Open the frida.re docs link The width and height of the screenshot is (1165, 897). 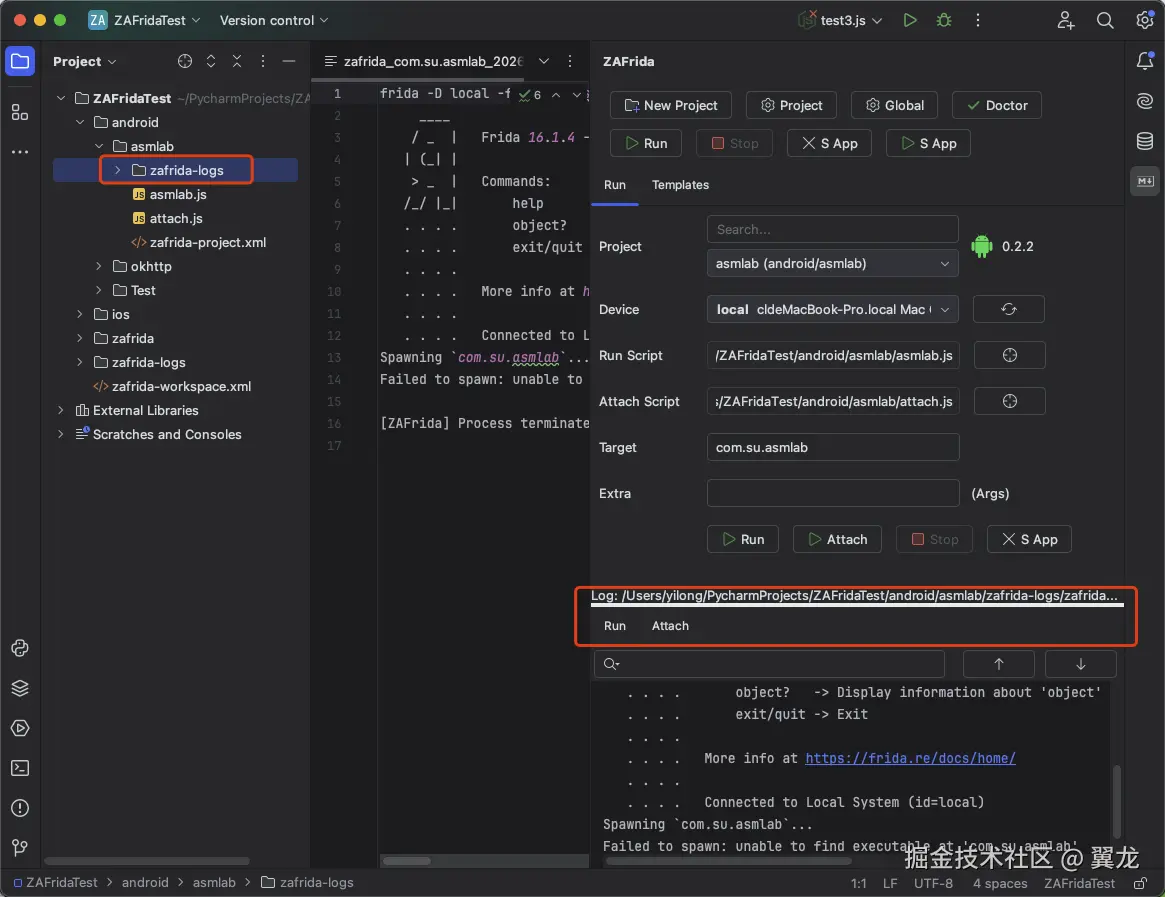click(910, 758)
